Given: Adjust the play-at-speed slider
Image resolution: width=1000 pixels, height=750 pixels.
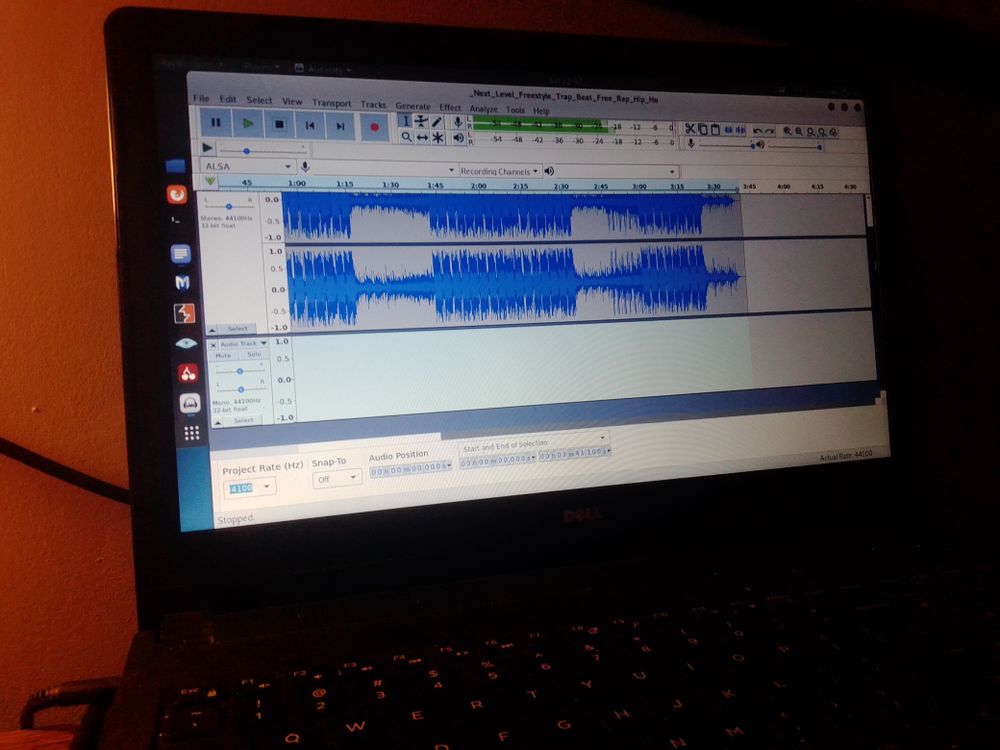Looking at the screenshot, I should (263, 151).
